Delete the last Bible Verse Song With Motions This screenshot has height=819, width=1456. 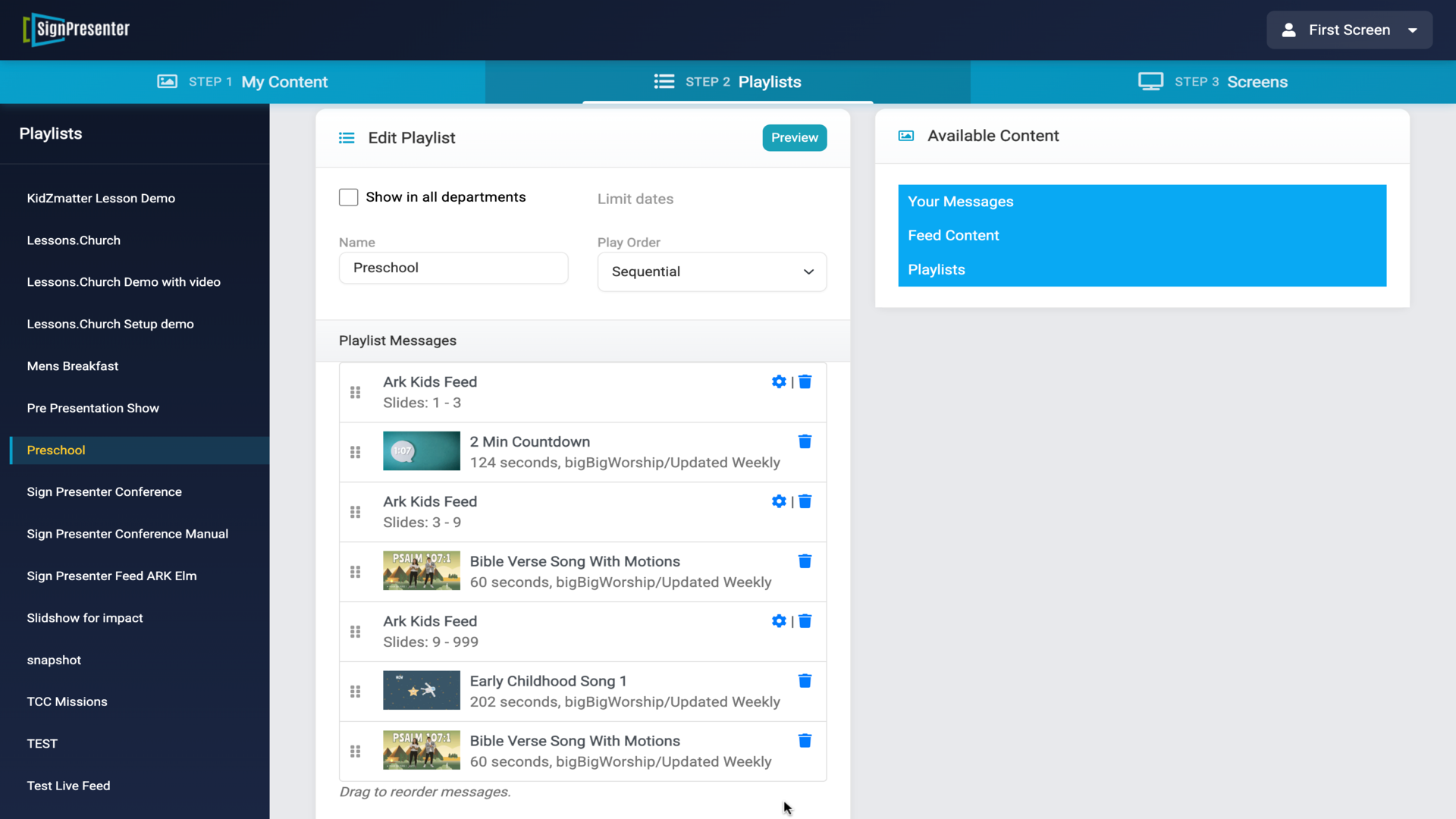[805, 741]
